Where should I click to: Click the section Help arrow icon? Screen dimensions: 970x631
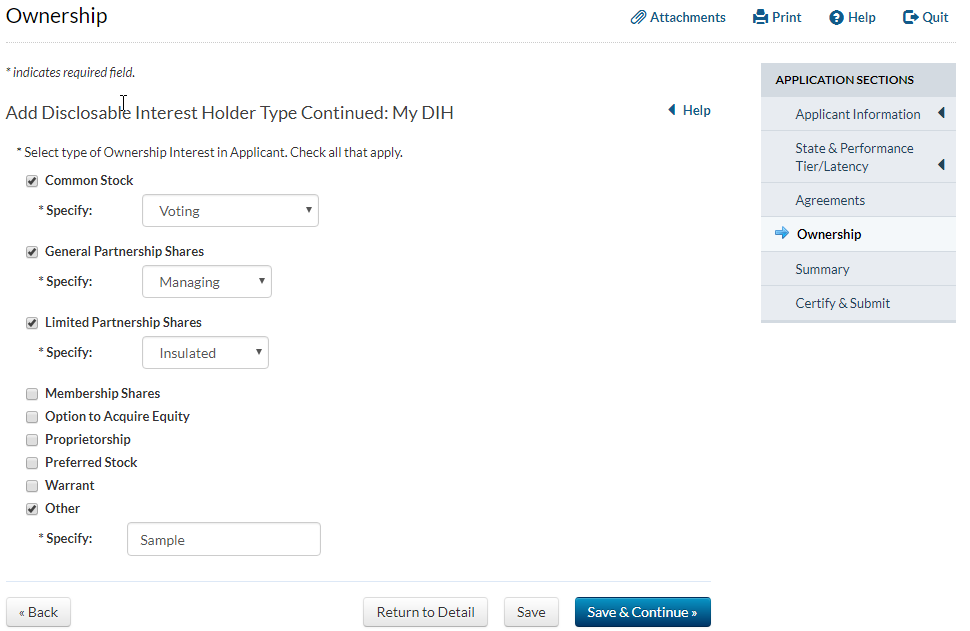[672, 110]
